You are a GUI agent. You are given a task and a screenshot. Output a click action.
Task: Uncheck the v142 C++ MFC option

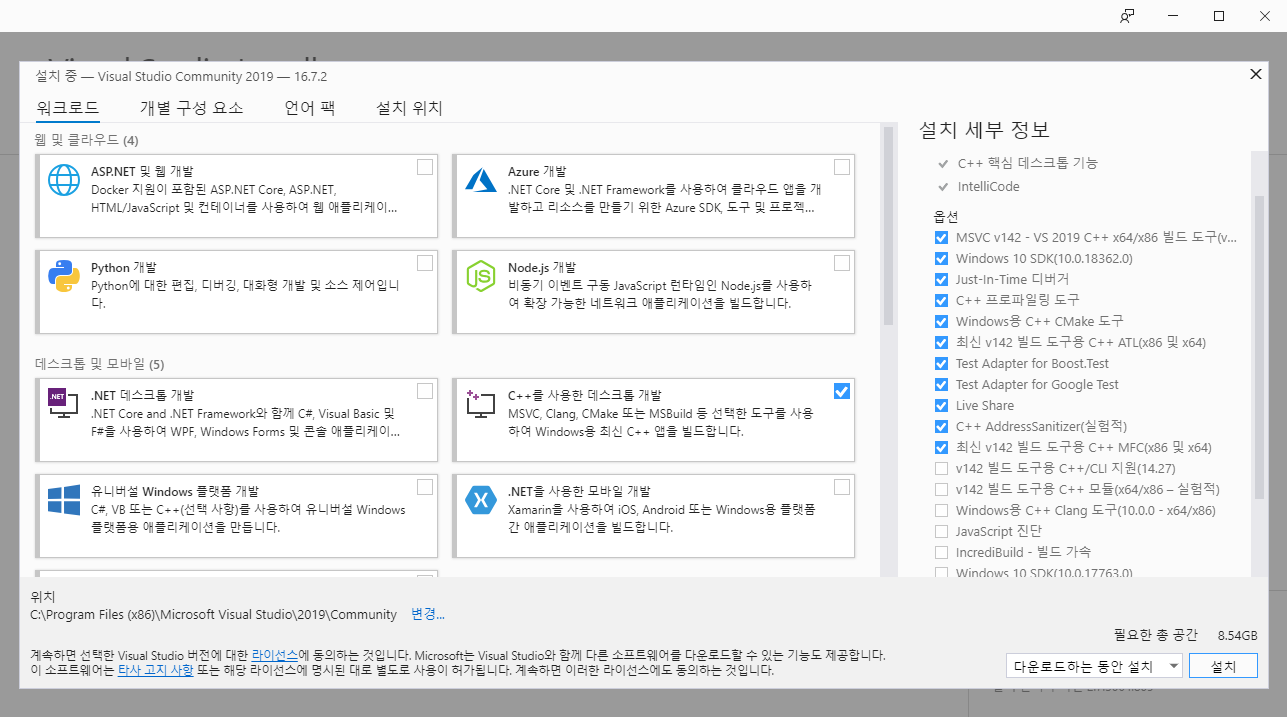point(941,448)
